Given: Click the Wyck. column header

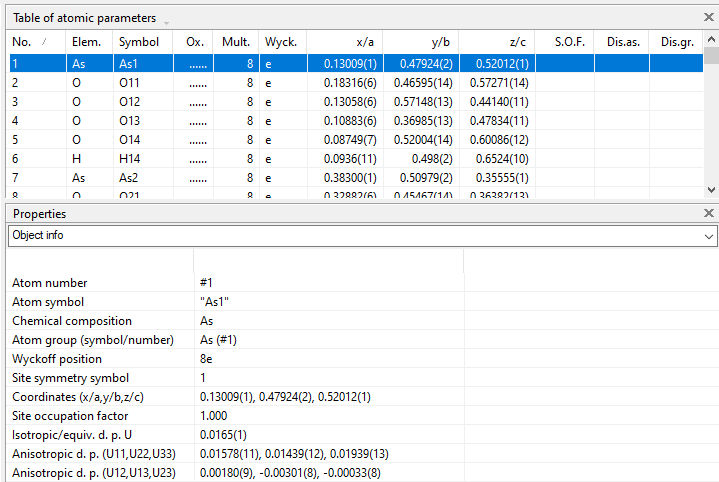Looking at the screenshot, I should coord(280,42).
